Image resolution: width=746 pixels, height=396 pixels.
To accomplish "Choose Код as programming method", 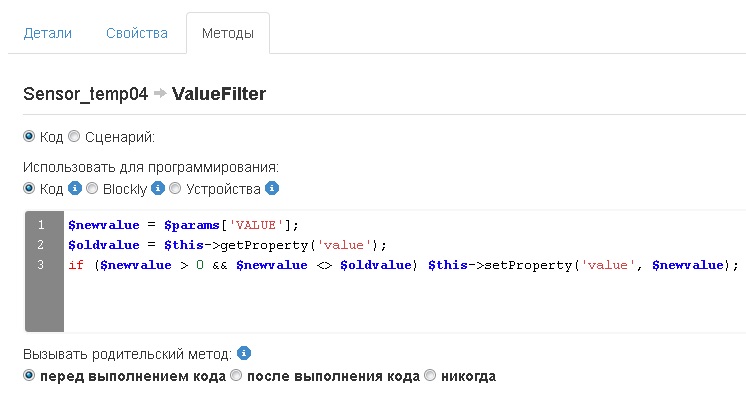I will [x=29, y=188].
